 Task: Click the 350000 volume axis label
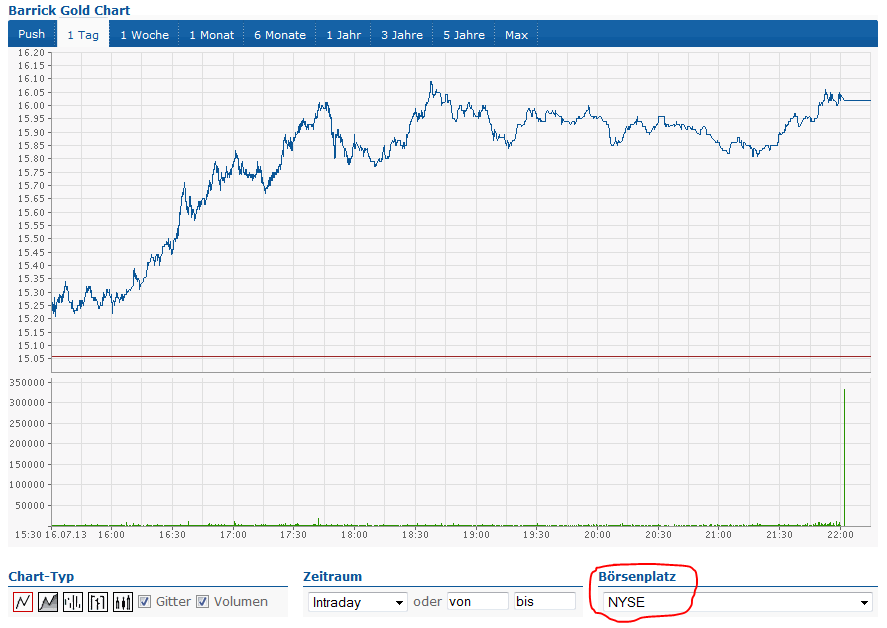coord(27,382)
